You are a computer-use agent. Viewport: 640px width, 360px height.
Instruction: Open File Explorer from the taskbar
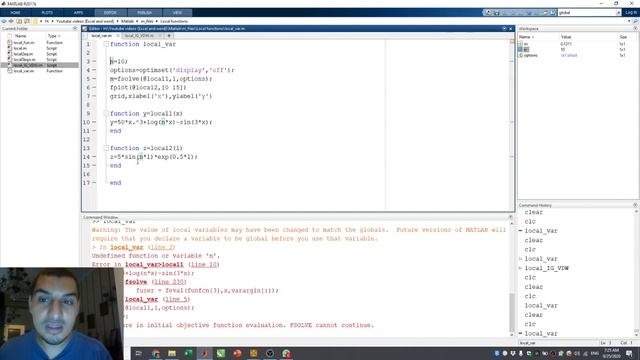click(172, 353)
